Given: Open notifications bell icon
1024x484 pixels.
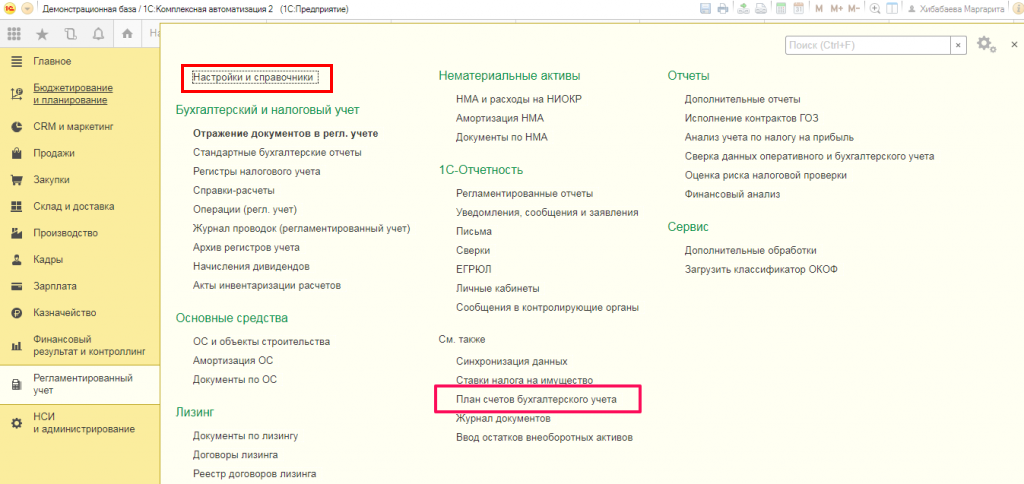Looking at the screenshot, I should click(99, 34).
